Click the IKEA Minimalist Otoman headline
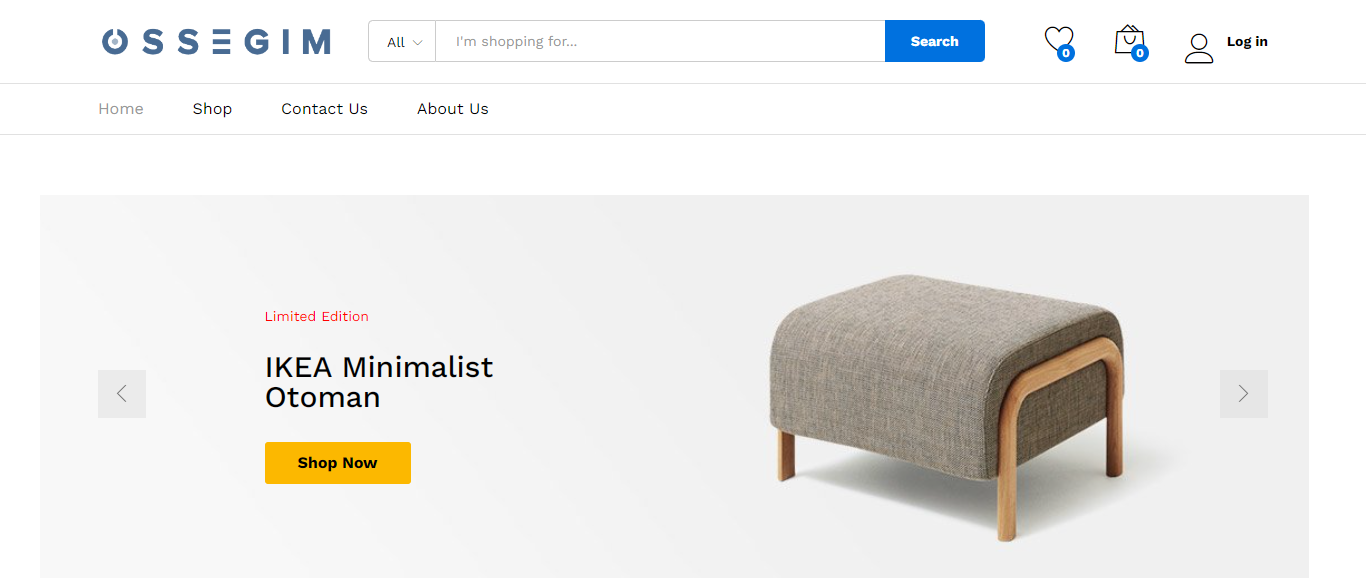This screenshot has width=1366, height=578. coord(379,382)
